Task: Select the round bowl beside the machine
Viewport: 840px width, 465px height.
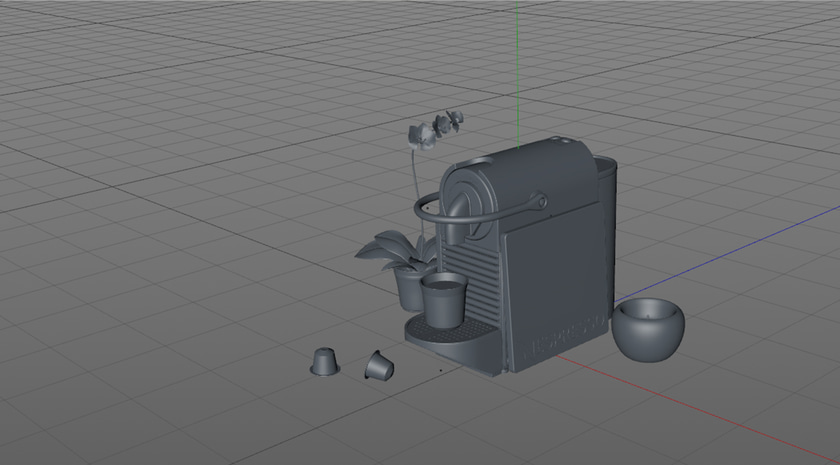Action: [x=649, y=330]
